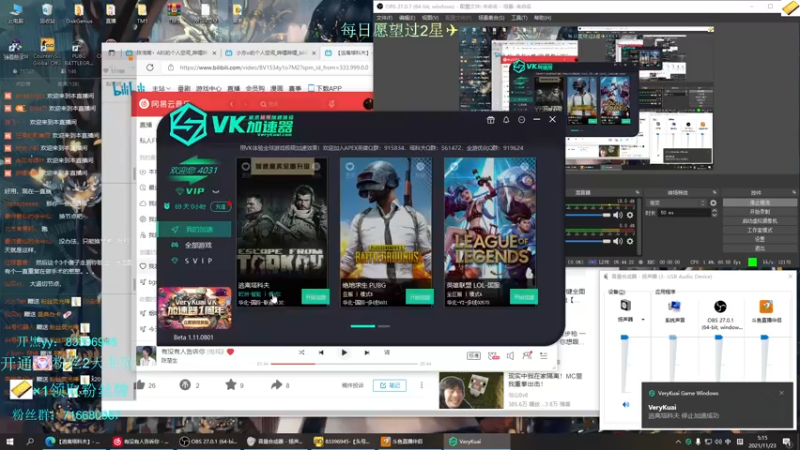Open more options dots beside notes button
The image size is (800, 450).
click(421, 385)
